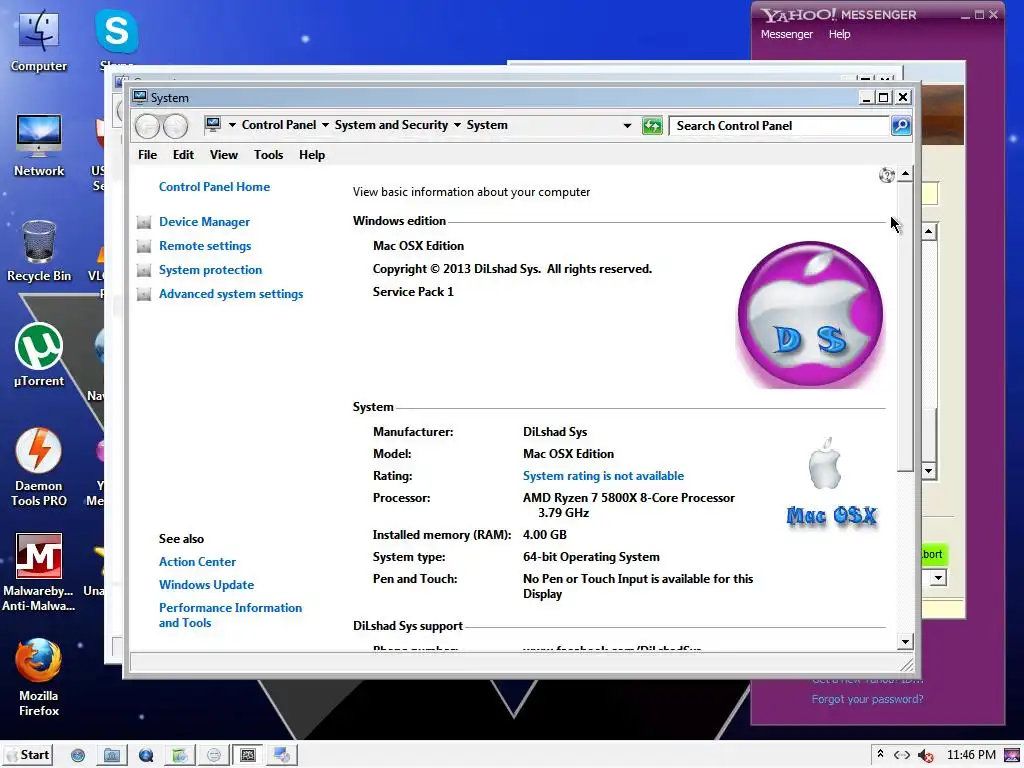Image resolution: width=1024 pixels, height=768 pixels.
Task: Launch Daemon Tools PRO desktop icon
Action: click(39, 468)
